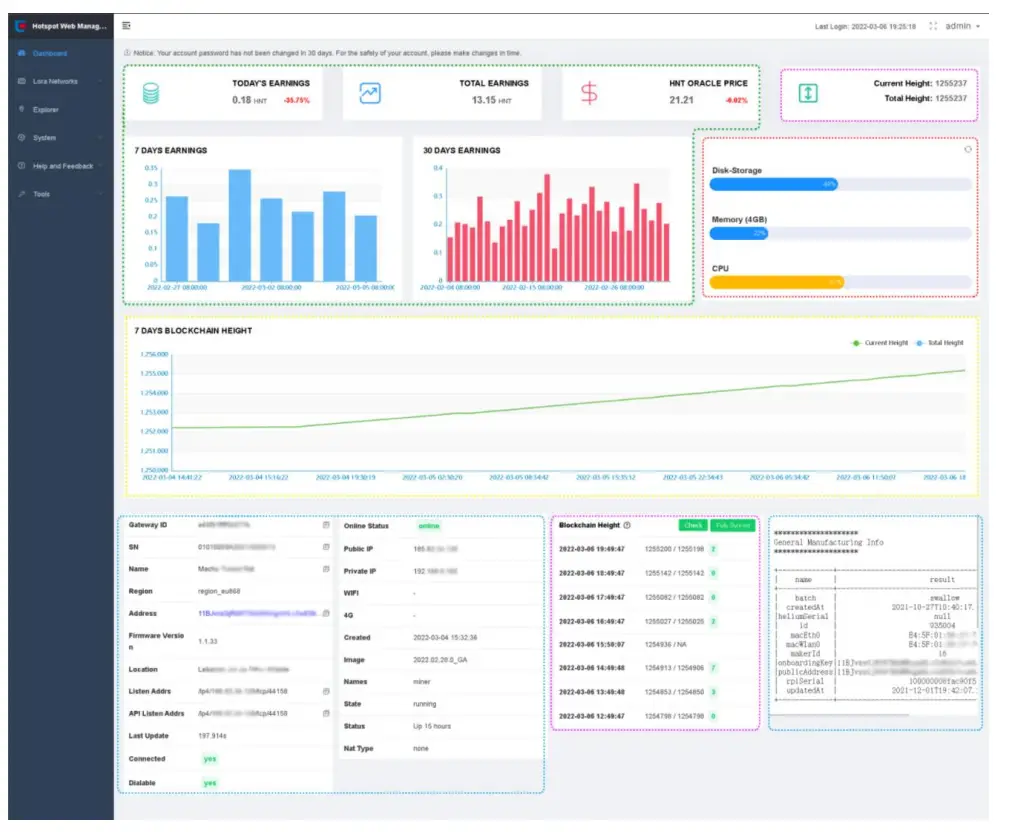The image size is (1010, 832).
Task: Collapse the sidebar with the hamburger icon
Action: 126,26
